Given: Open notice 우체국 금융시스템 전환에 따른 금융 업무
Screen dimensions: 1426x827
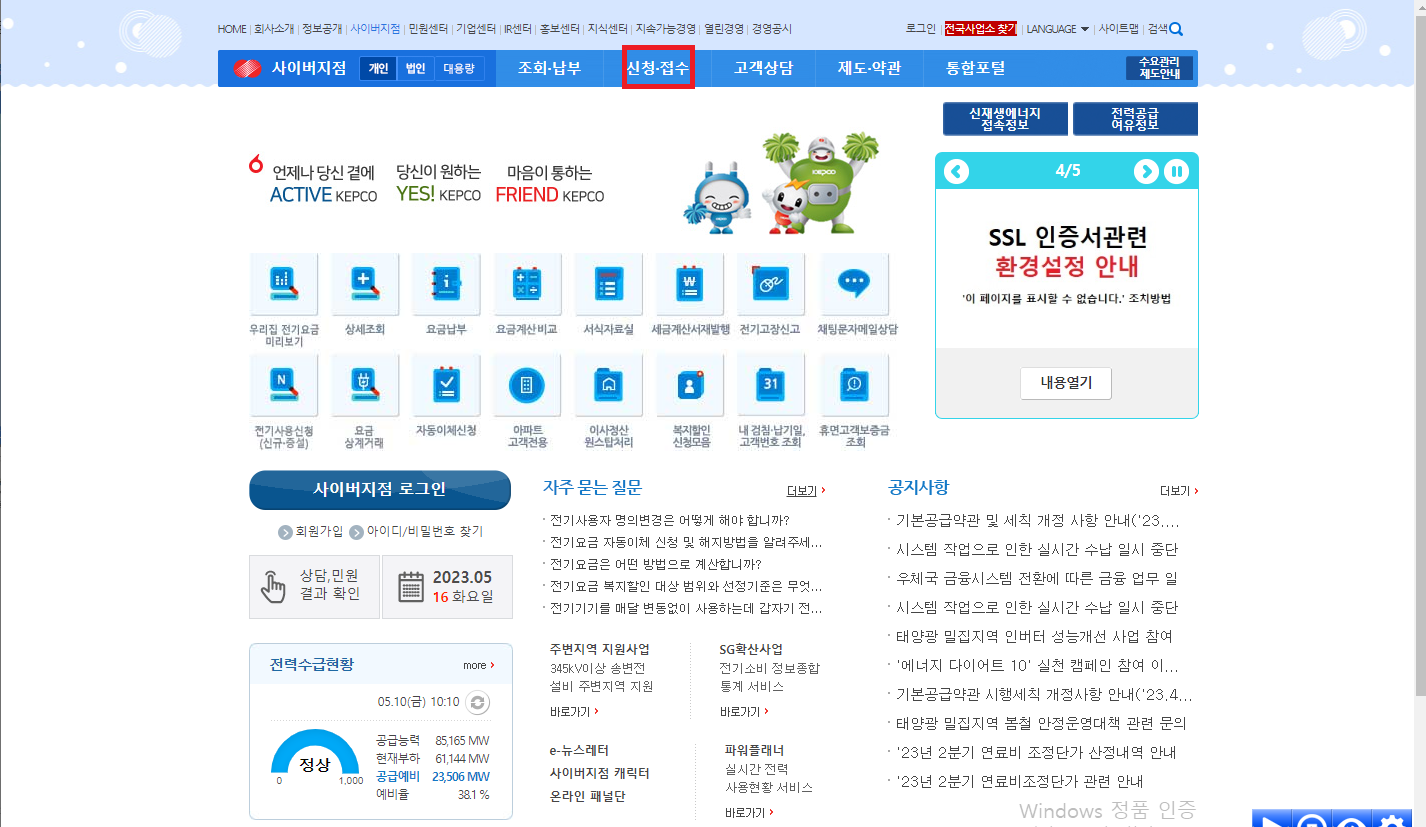Looking at the screenshot, I should (1037, 579).
